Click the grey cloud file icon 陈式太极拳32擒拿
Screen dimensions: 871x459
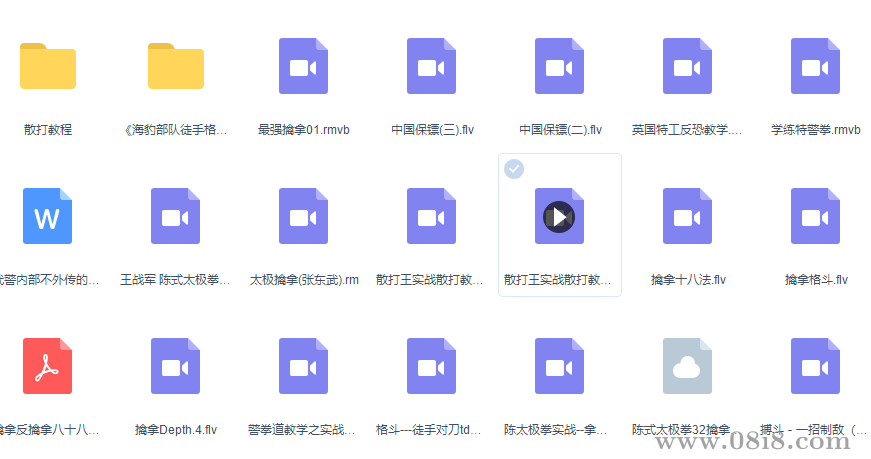pyautogui.click(x=687, y=366)
